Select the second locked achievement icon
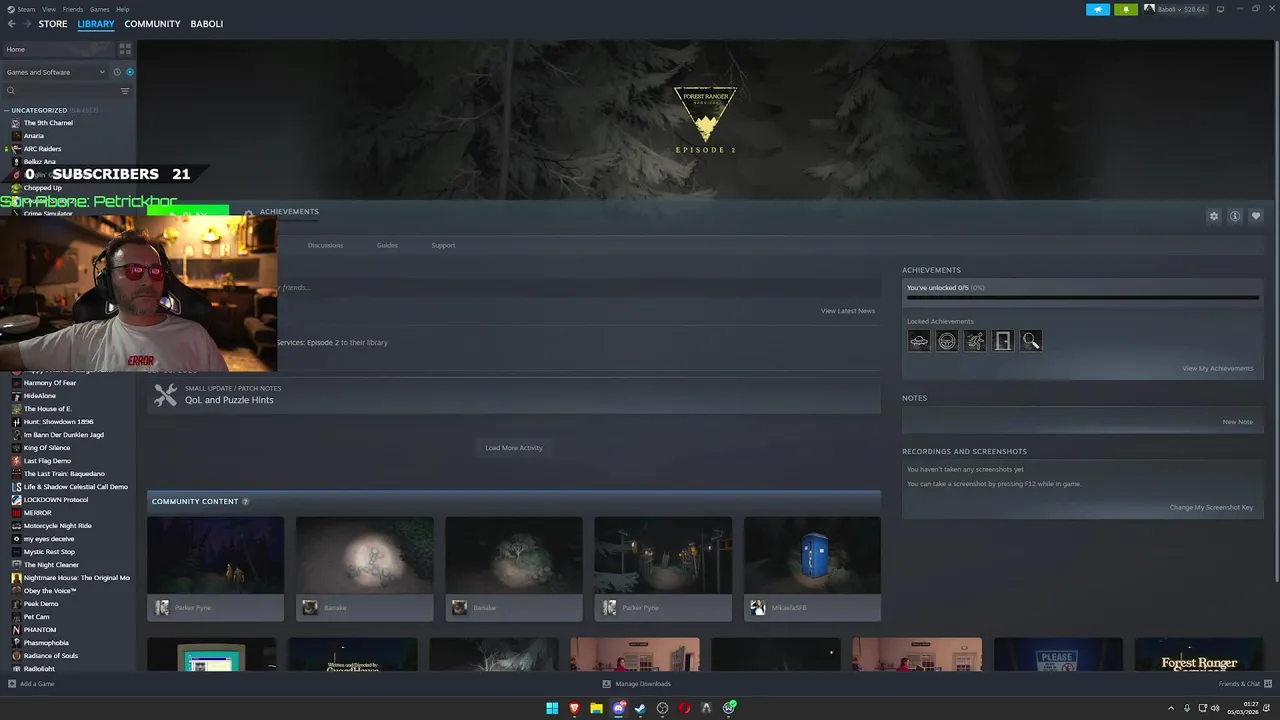Viewport: 1280px width, 720px height. pyautogui.click(x=947, y=341)
